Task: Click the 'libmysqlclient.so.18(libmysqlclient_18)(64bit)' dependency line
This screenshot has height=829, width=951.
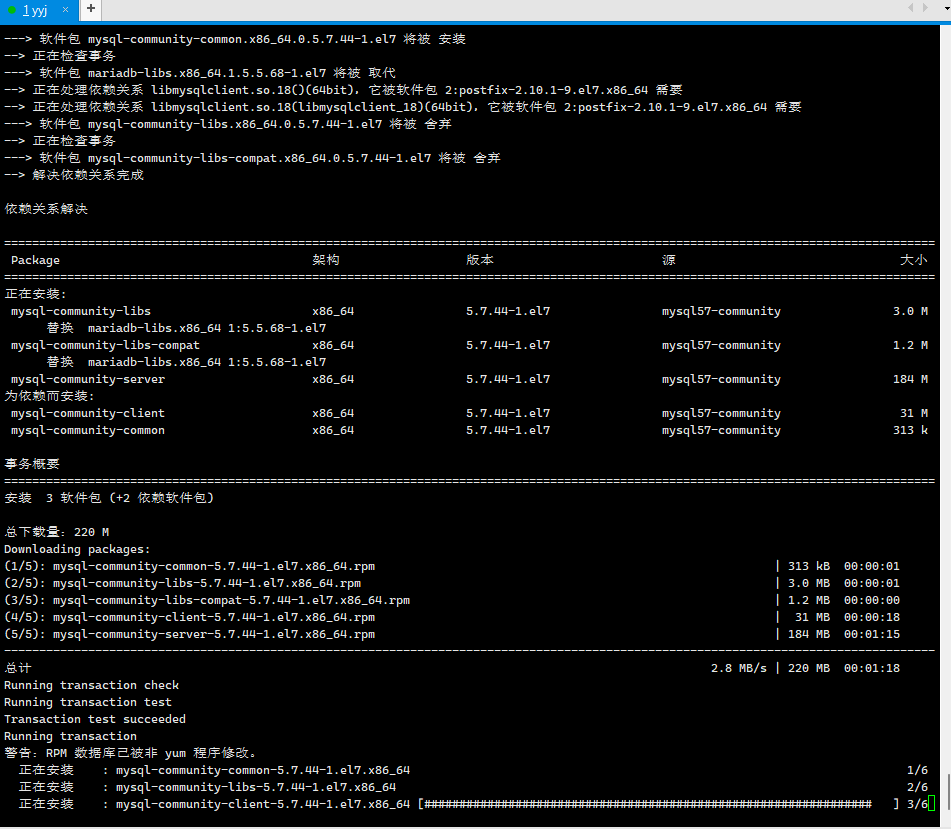Action: click(x=403, y=107)
